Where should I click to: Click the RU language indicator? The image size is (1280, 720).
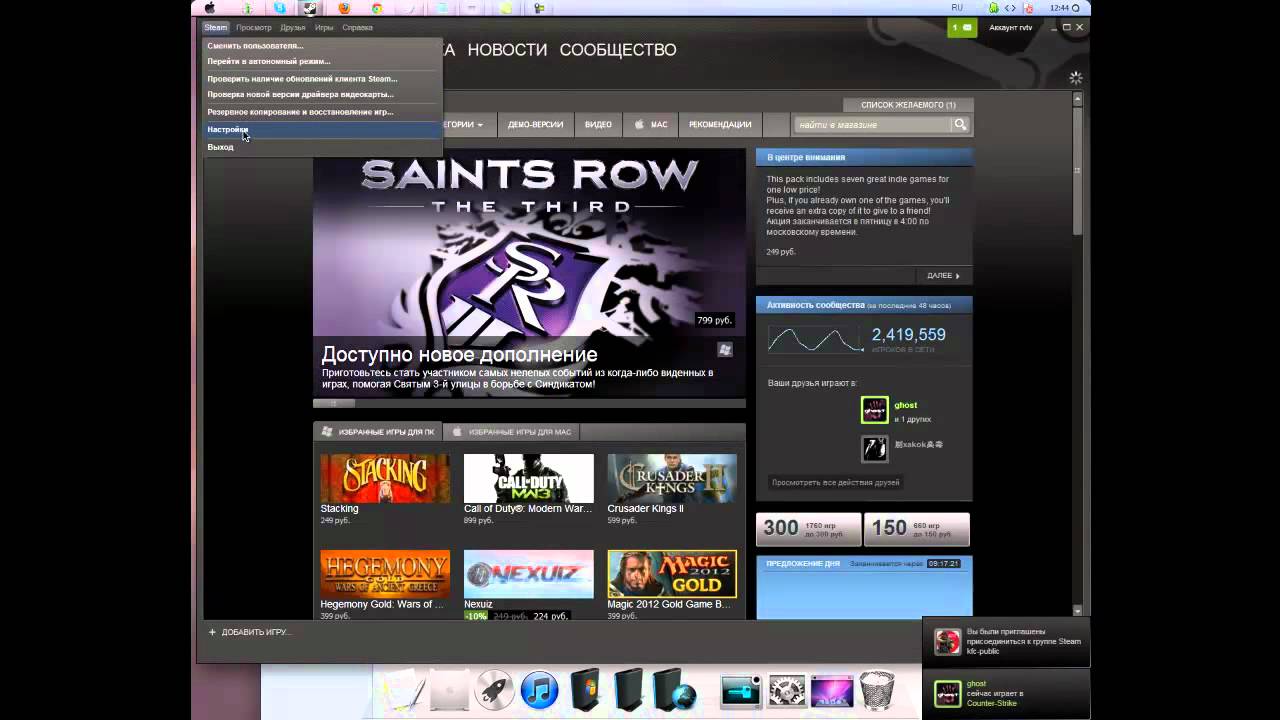(x=957, y=8)
